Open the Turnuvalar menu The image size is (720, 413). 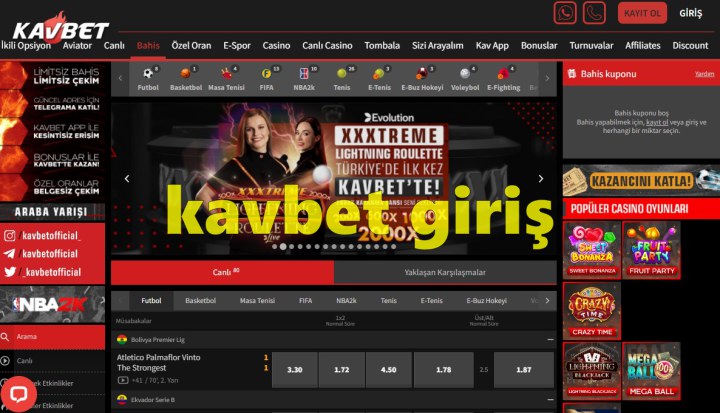pyautogui.click(x=591, y=45)
